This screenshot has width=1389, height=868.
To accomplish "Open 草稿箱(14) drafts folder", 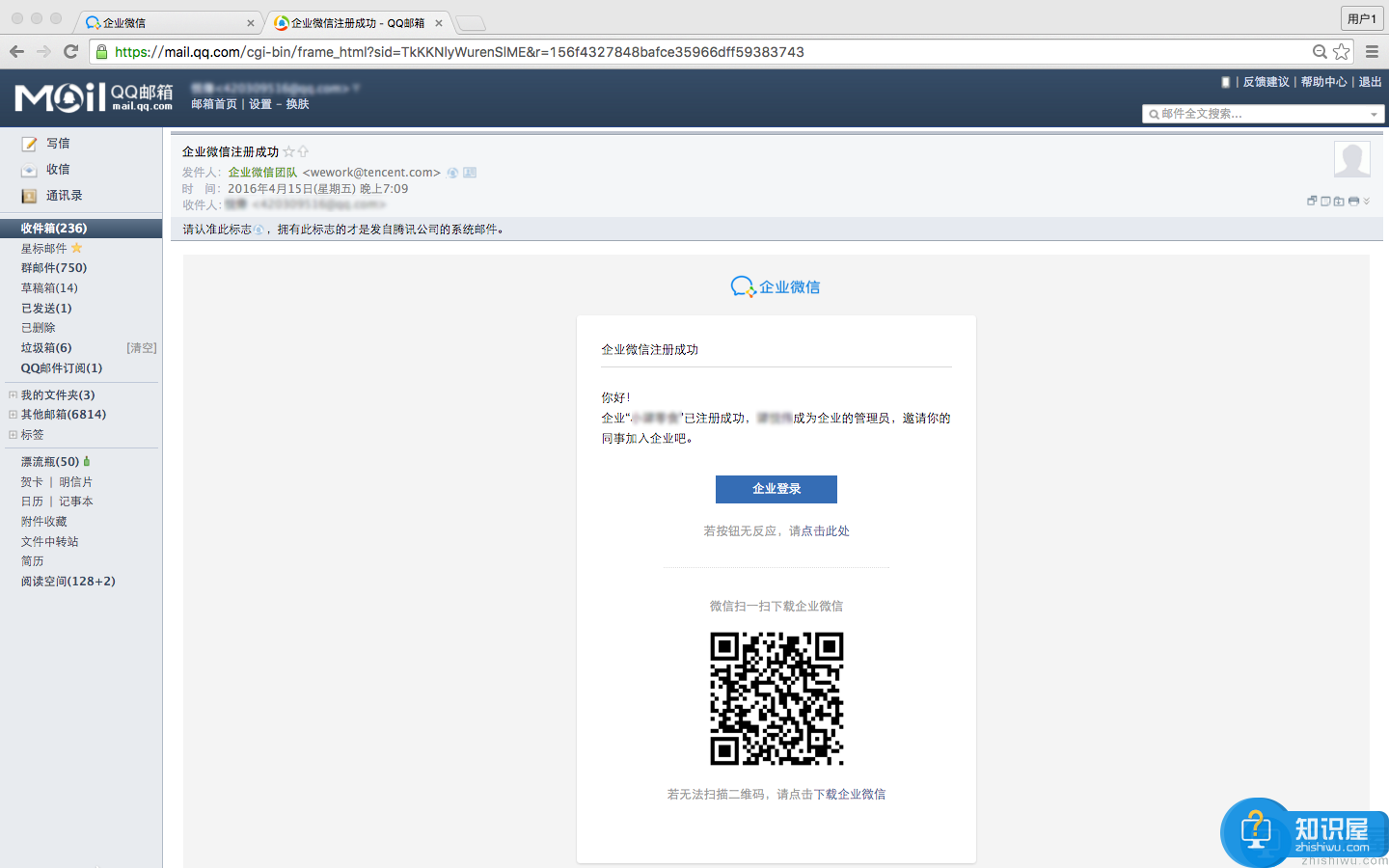I will coord(49,288).
